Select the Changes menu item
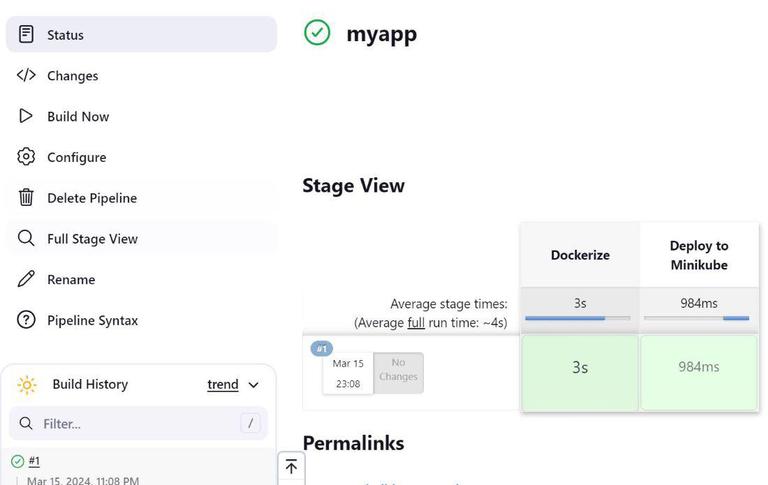The width and height of the screenshot is (768, 485). click(x=72, y=76)
